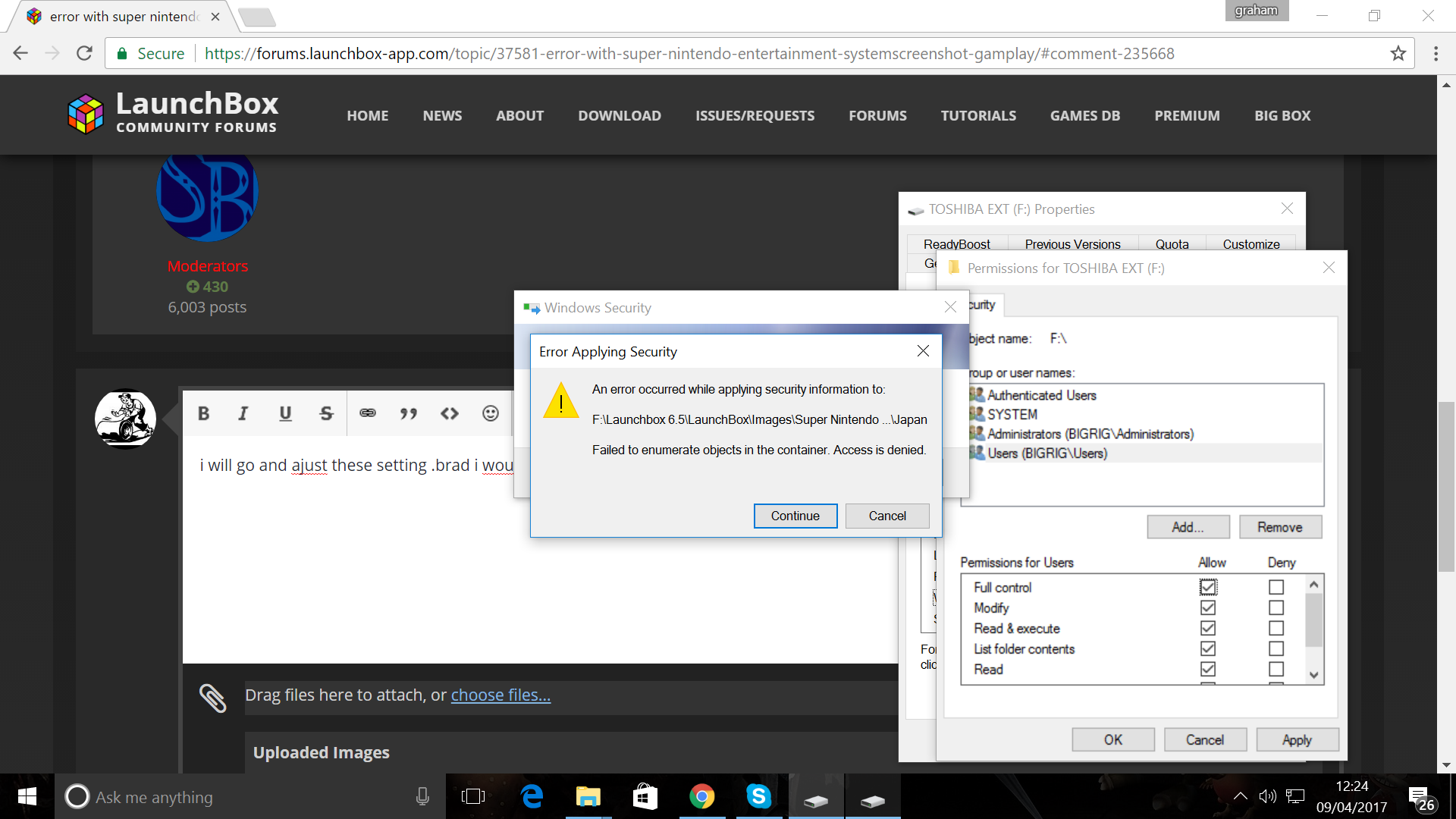Click Cortana microphone icon
1456x819 pixels.
click(x=422, y=796)
